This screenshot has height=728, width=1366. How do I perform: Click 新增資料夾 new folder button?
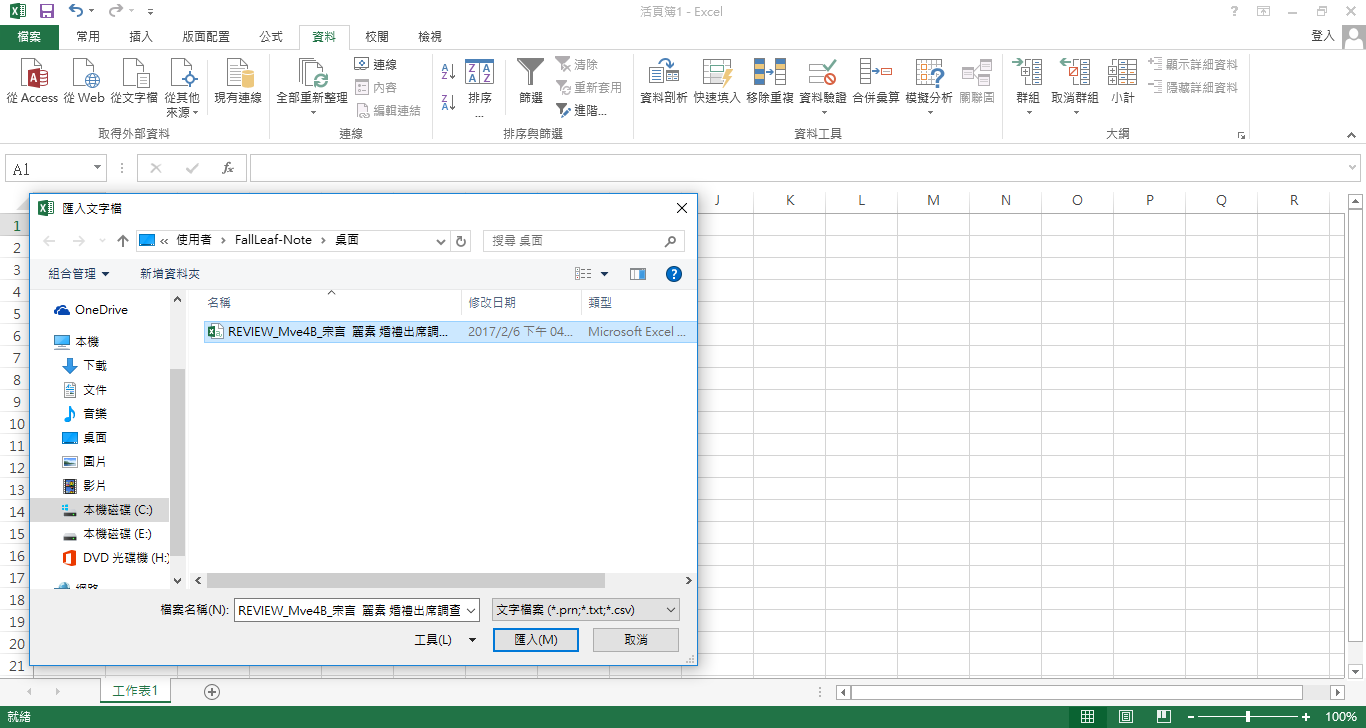(170, 273)
